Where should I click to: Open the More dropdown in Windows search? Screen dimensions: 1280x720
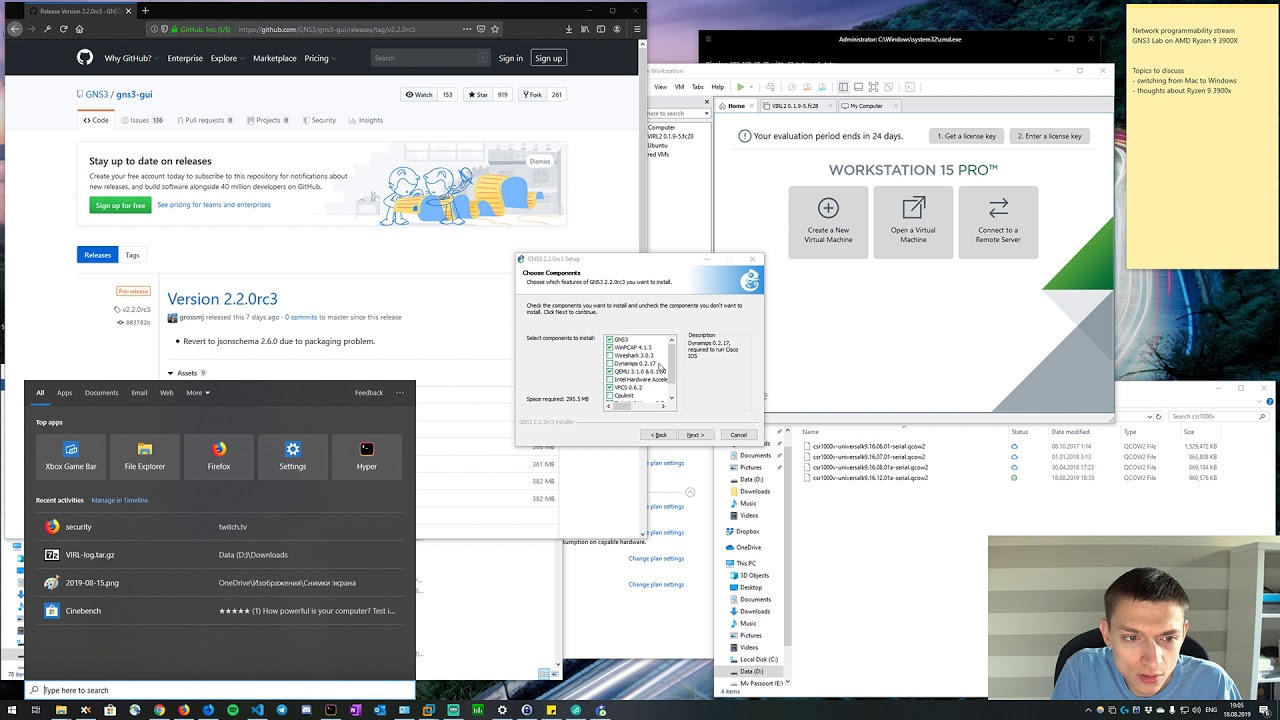(198, 393)
